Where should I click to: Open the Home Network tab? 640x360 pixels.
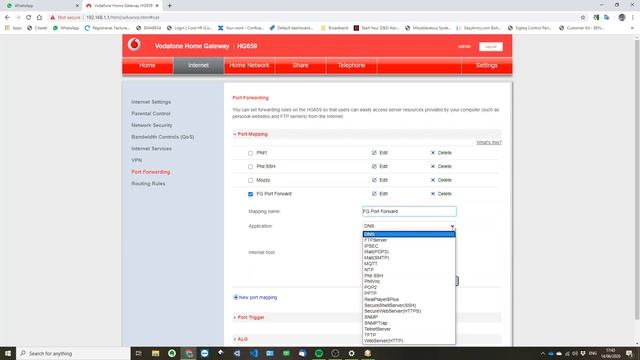[x=249, y=65]
